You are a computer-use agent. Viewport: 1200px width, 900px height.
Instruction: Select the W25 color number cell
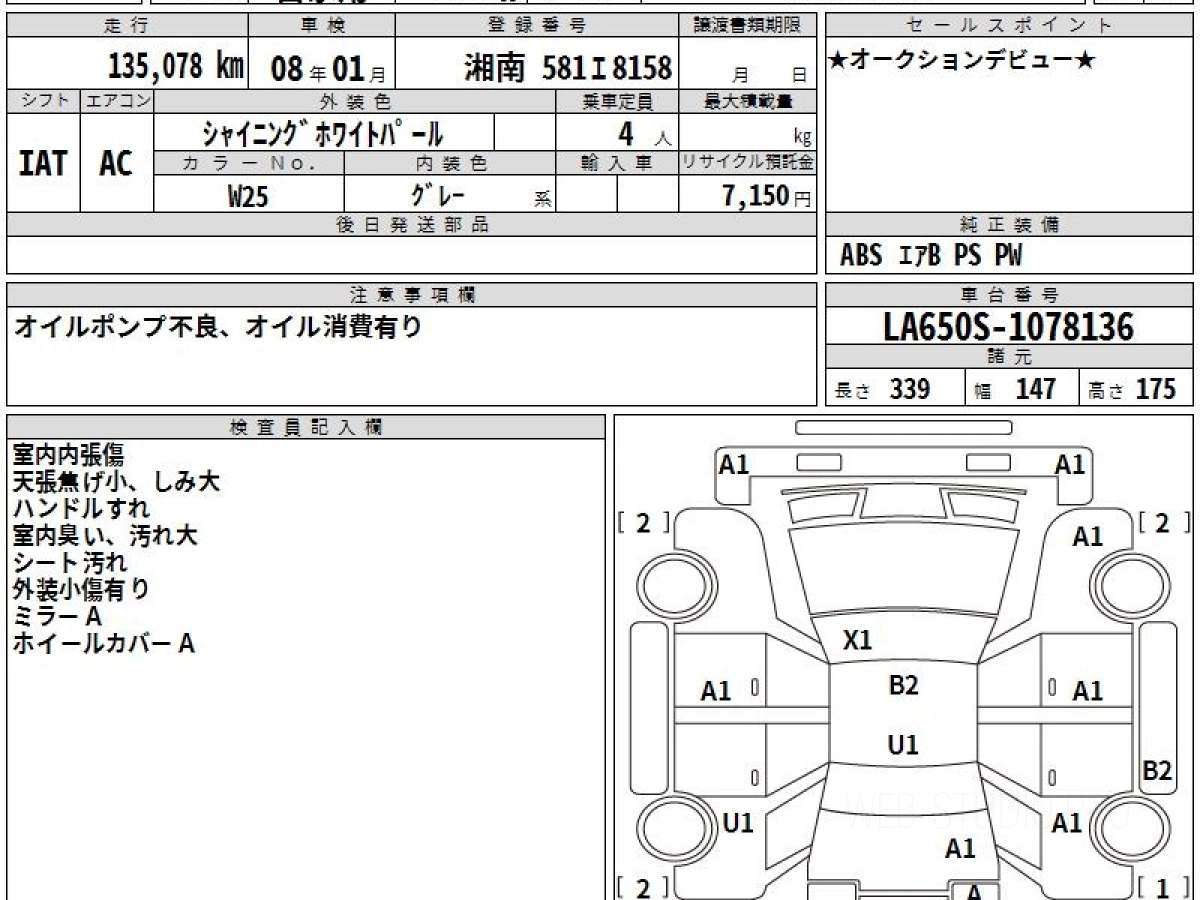(x=248, y=196)
